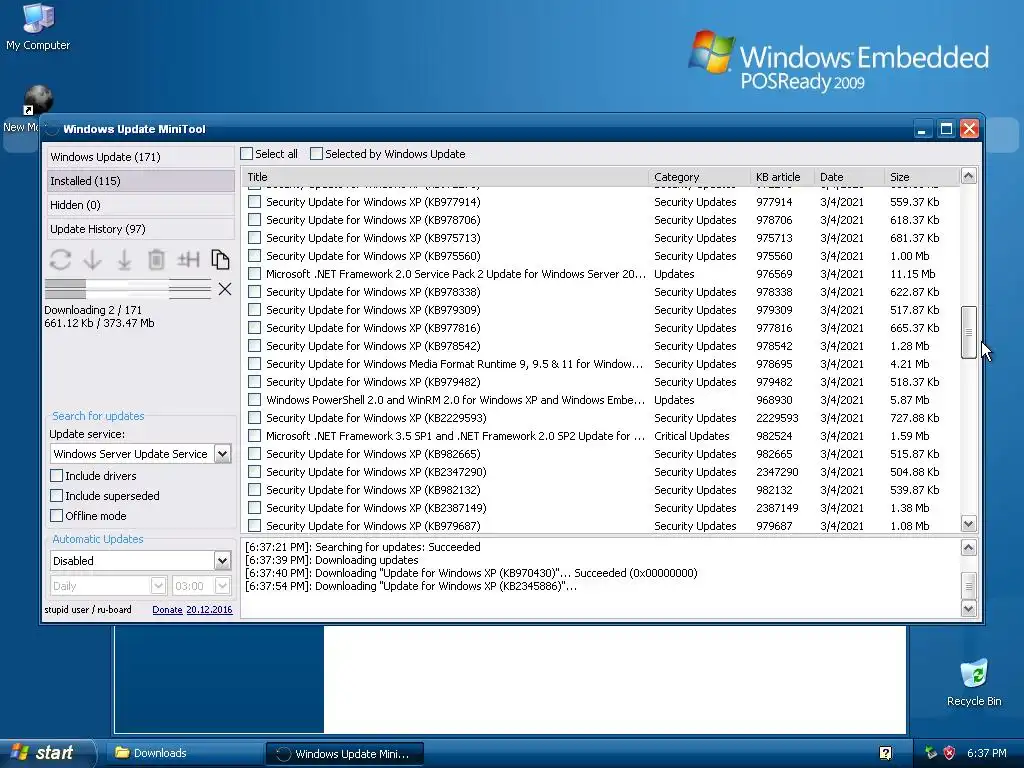Check Selected by Windows Update
The height and width of the screenshot is (768, 1024).
(316, 154)
